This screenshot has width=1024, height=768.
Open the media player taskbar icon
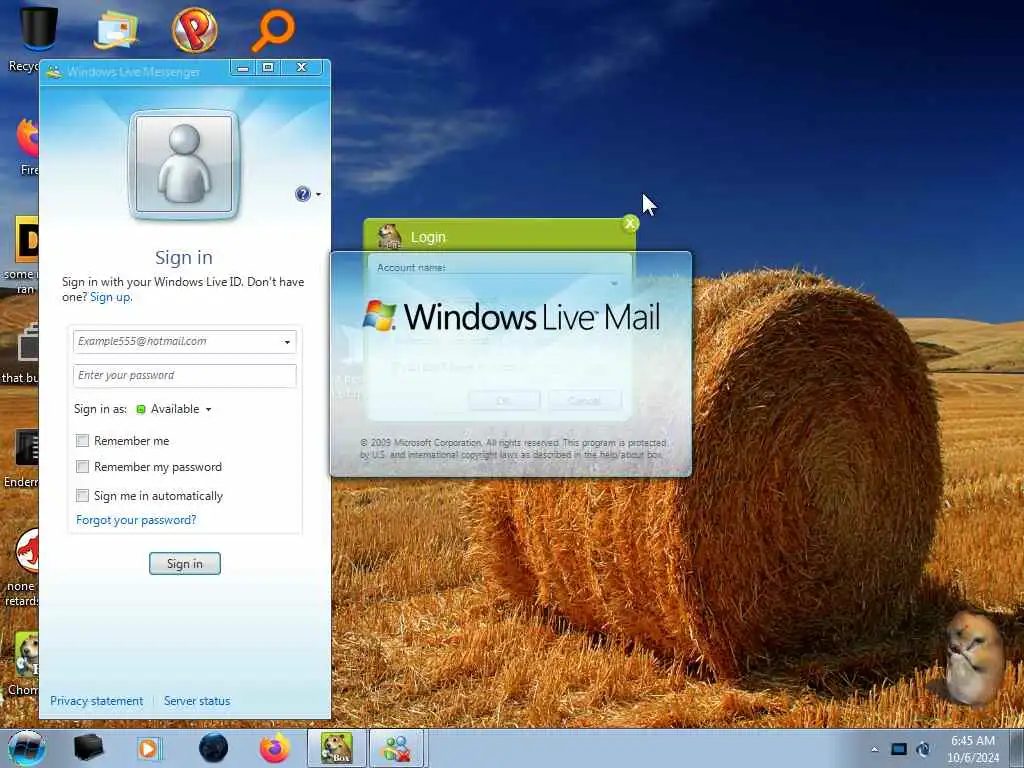[x=148, y=748]
